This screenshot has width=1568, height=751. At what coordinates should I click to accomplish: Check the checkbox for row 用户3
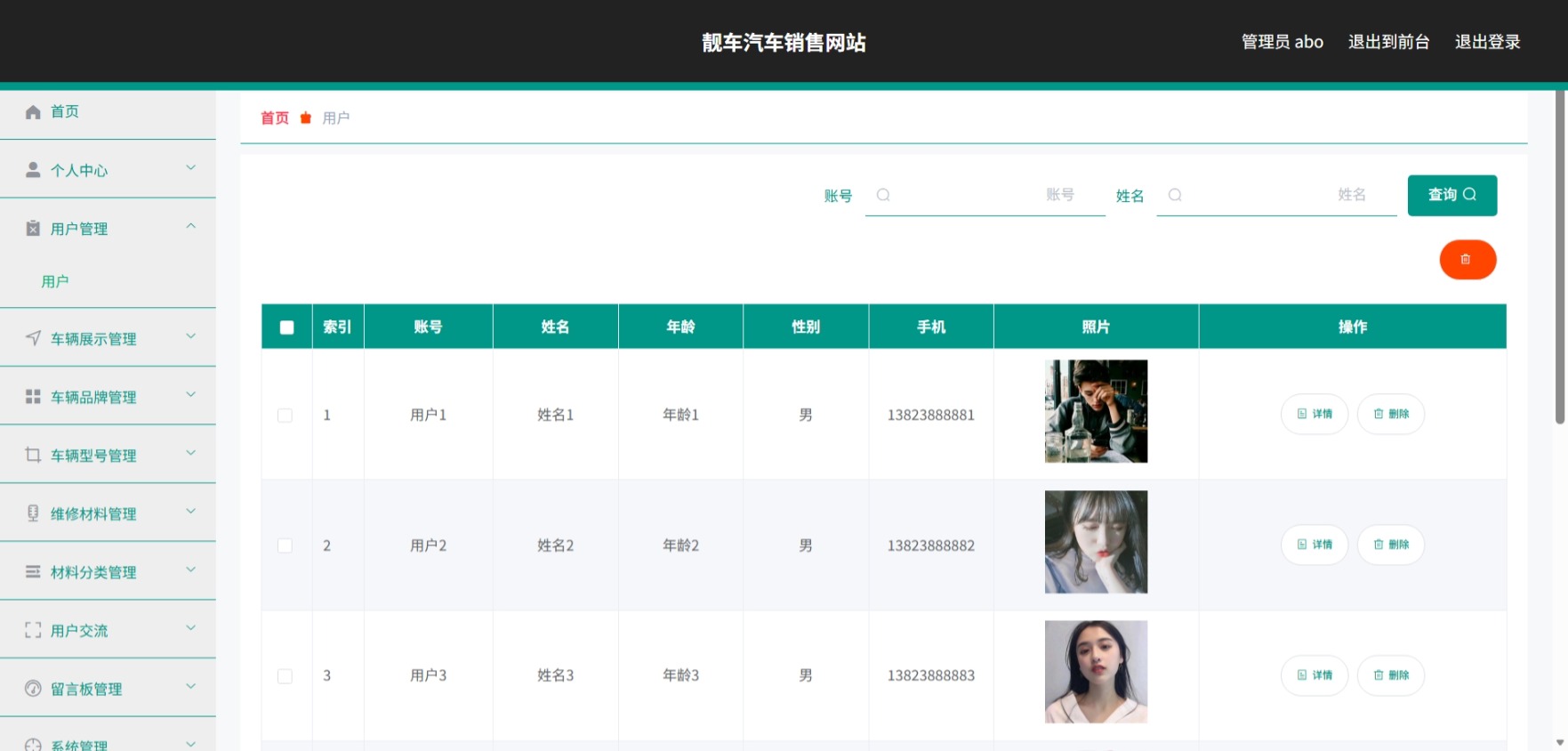tap(285, 676)
